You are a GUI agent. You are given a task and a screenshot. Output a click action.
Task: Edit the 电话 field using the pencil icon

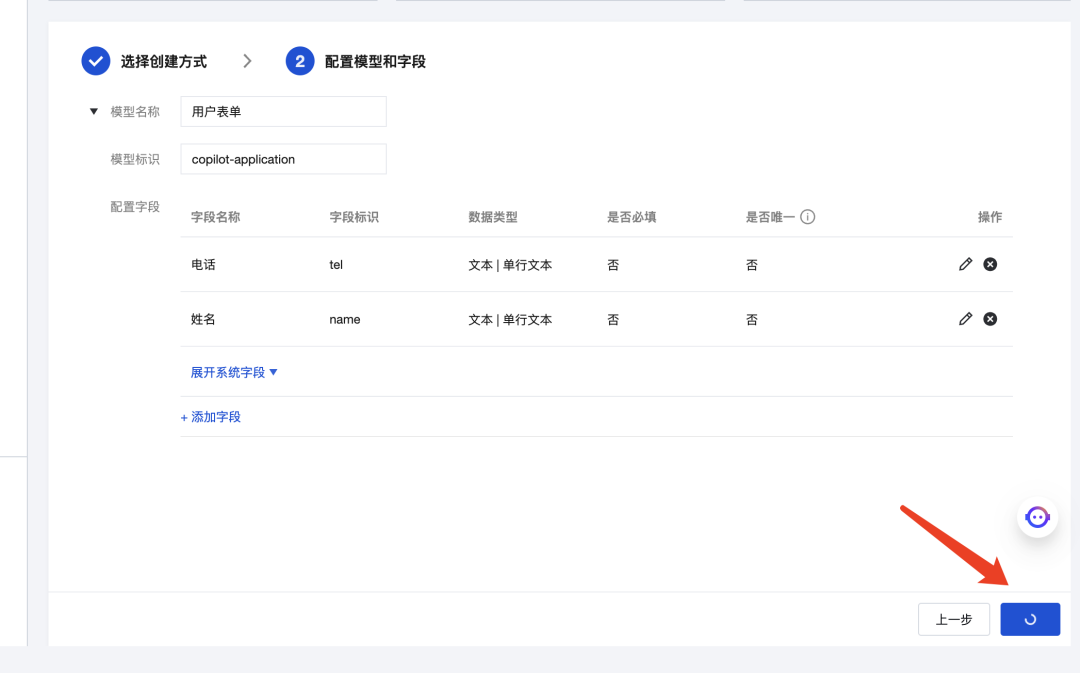point(965,264)
